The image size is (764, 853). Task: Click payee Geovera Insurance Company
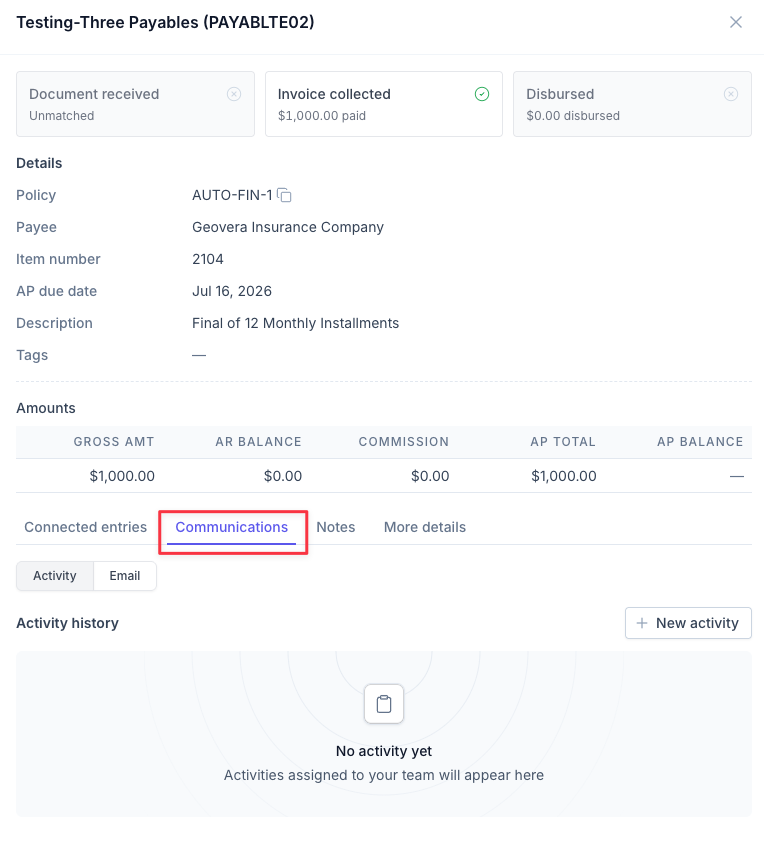tap(288, 227)
